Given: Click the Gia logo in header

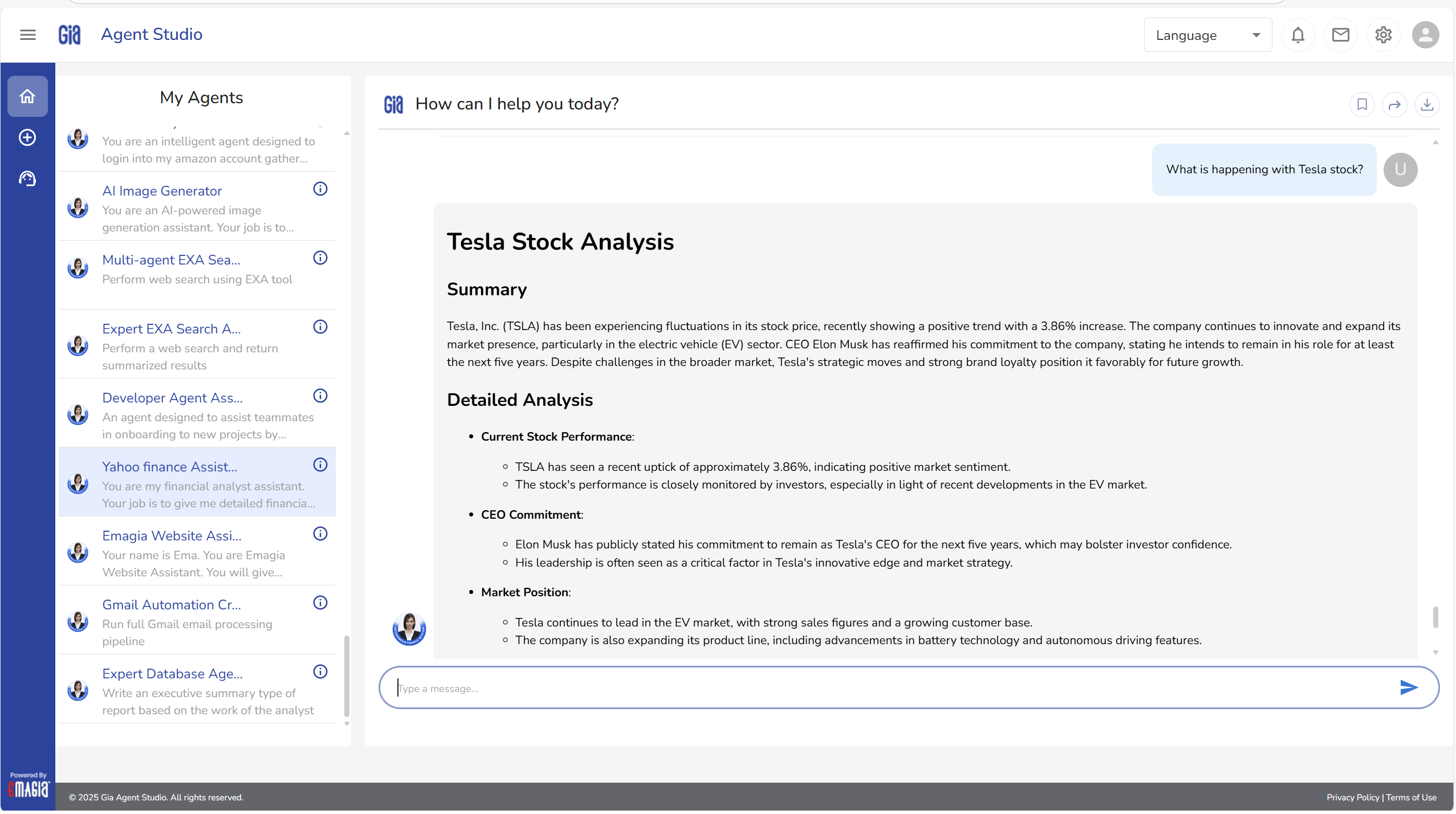Looking at the screenshot, I should click(x=70, y=35).
